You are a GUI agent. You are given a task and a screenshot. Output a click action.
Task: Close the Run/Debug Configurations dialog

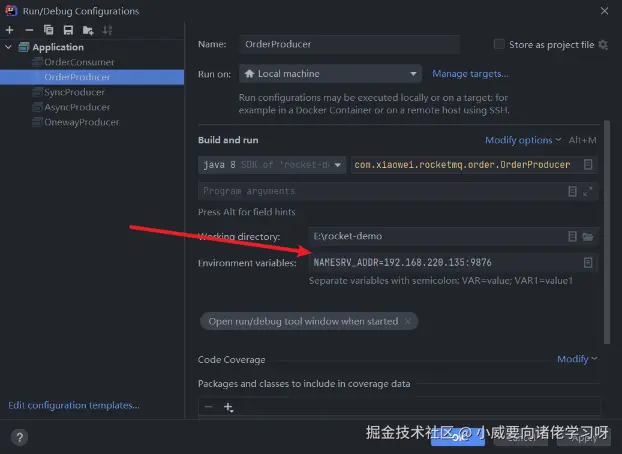click(x=604, y=11)
